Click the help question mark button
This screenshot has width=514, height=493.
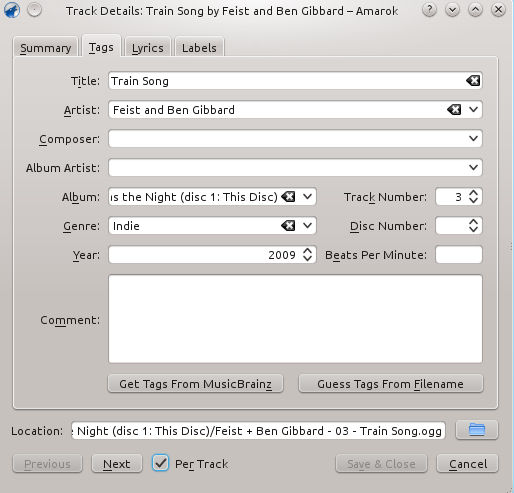(429, 10)
